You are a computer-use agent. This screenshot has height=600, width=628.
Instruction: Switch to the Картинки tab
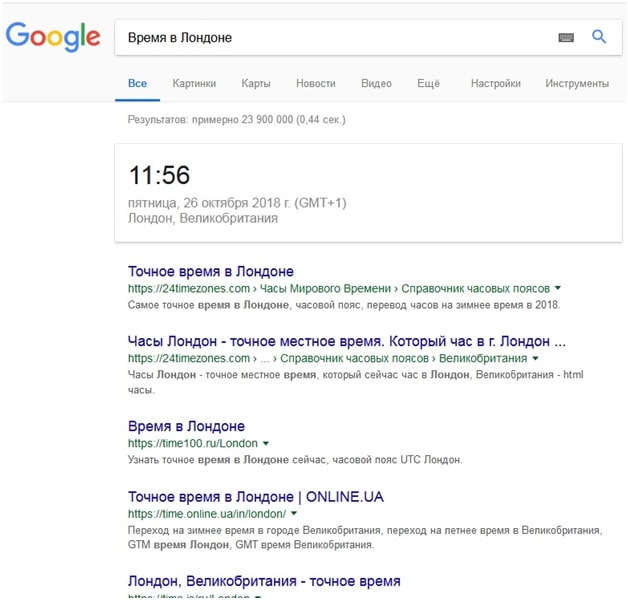(x=193, y=84)
